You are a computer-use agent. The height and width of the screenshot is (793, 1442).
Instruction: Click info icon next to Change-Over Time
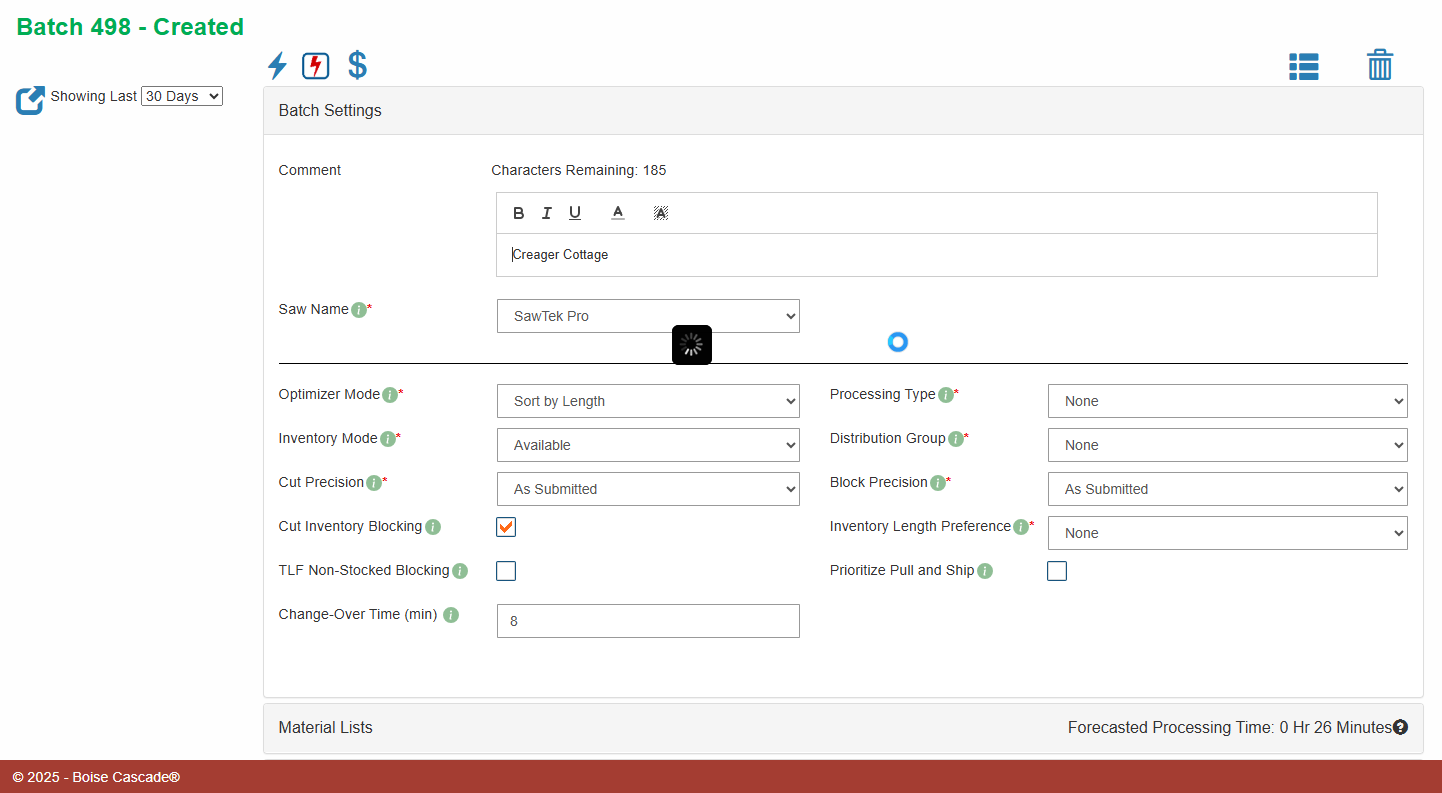[451, 615]
